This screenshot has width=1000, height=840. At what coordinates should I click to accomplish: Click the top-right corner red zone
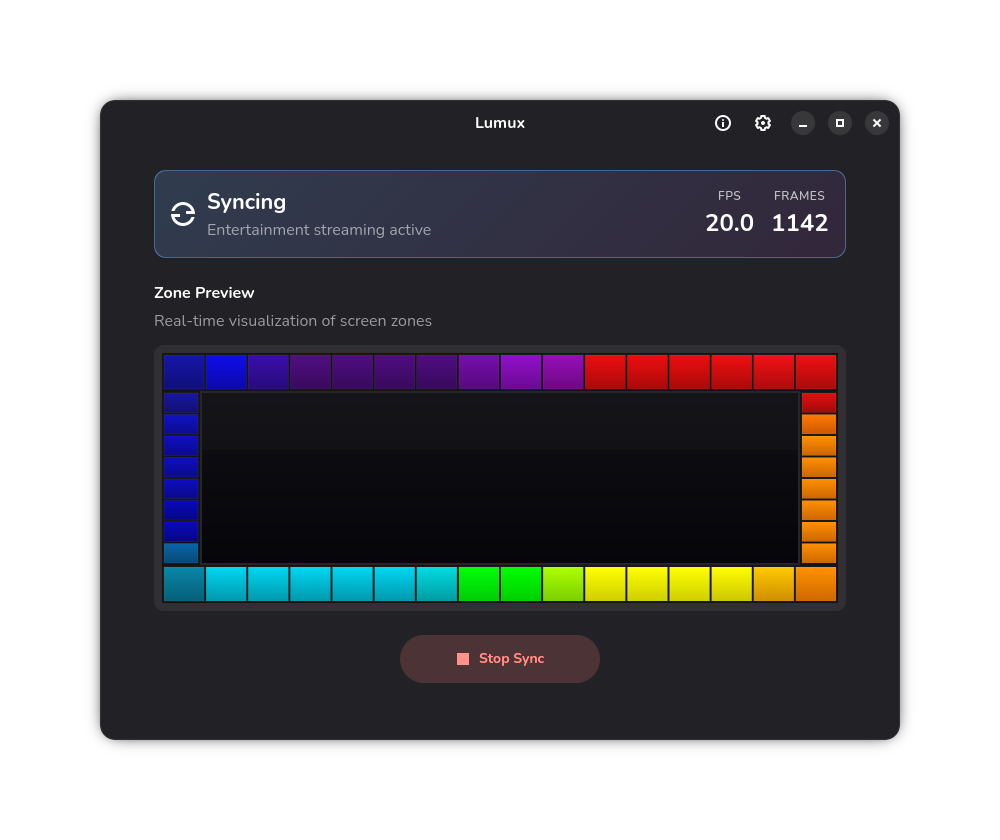pos(816,372)
